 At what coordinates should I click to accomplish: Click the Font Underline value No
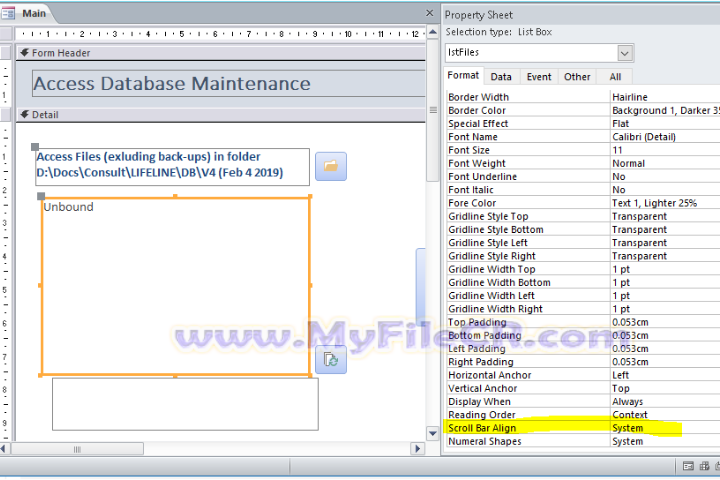[665, 177]
